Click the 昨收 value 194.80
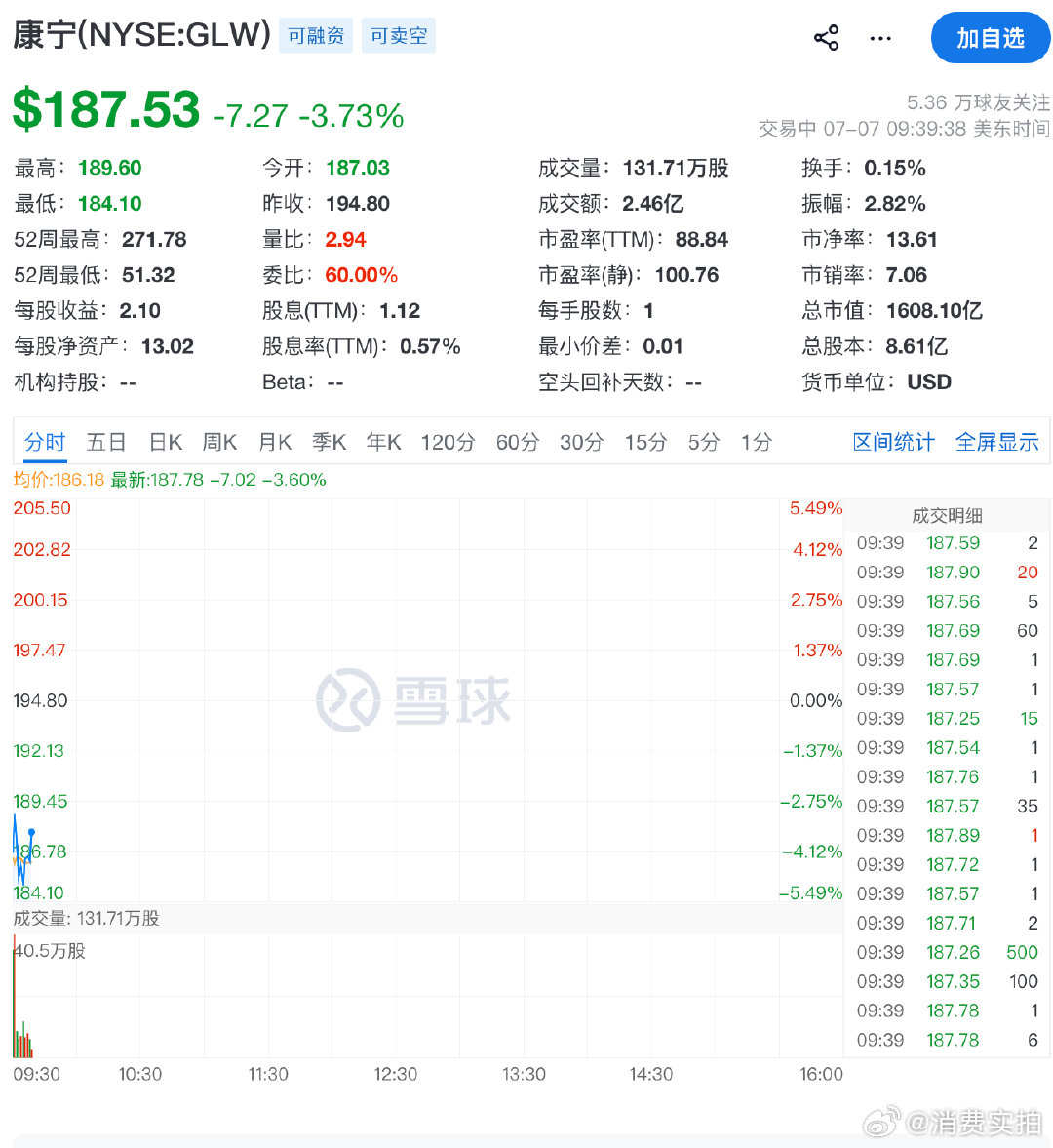This screenshot has height=1148, width=1053. click(x=358, y=204)
